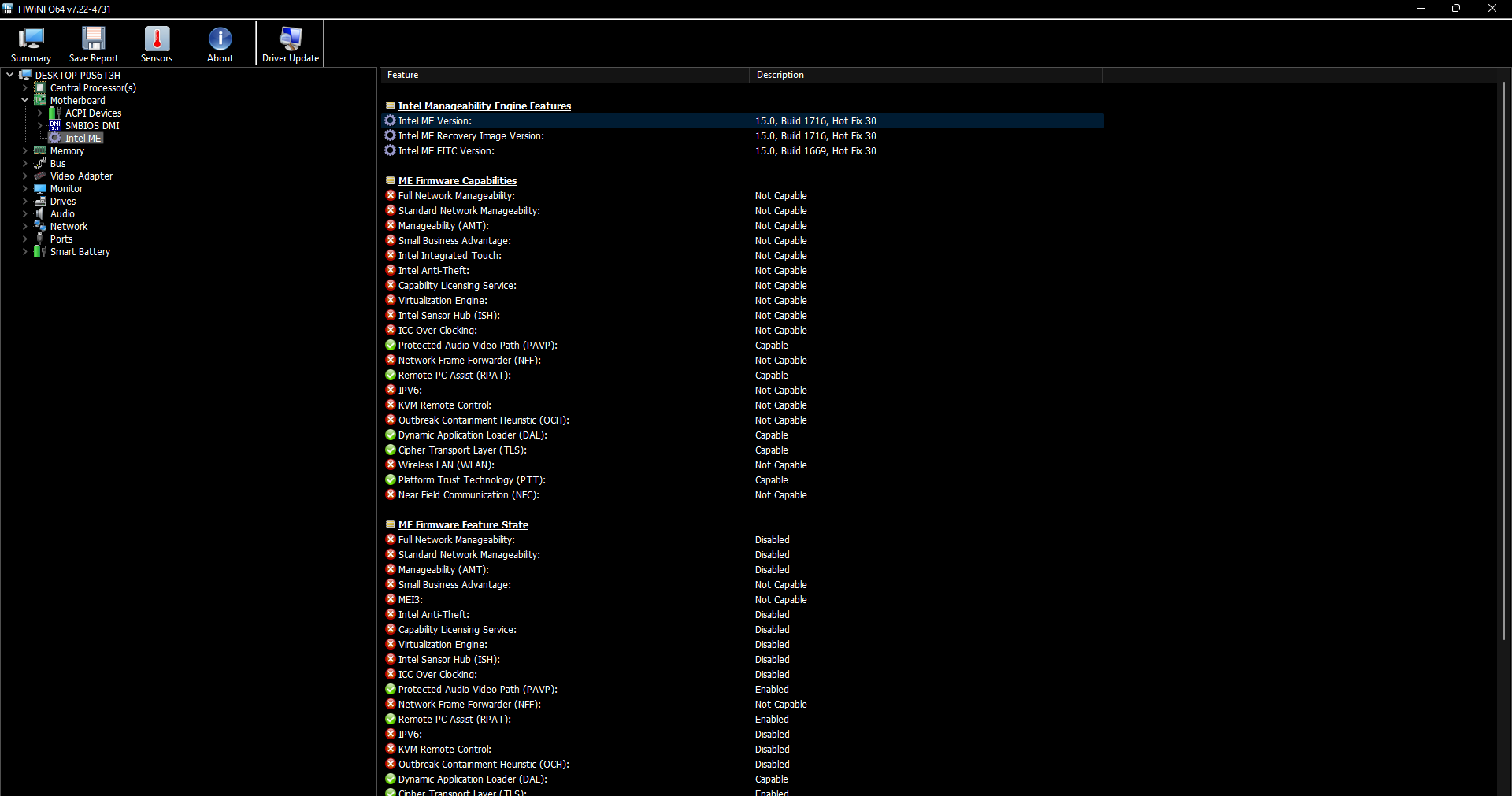The width and height of the screenshot is (1512, 796).
Task: Click the Monitor icon in tree
Action: (x=40, y=188)
